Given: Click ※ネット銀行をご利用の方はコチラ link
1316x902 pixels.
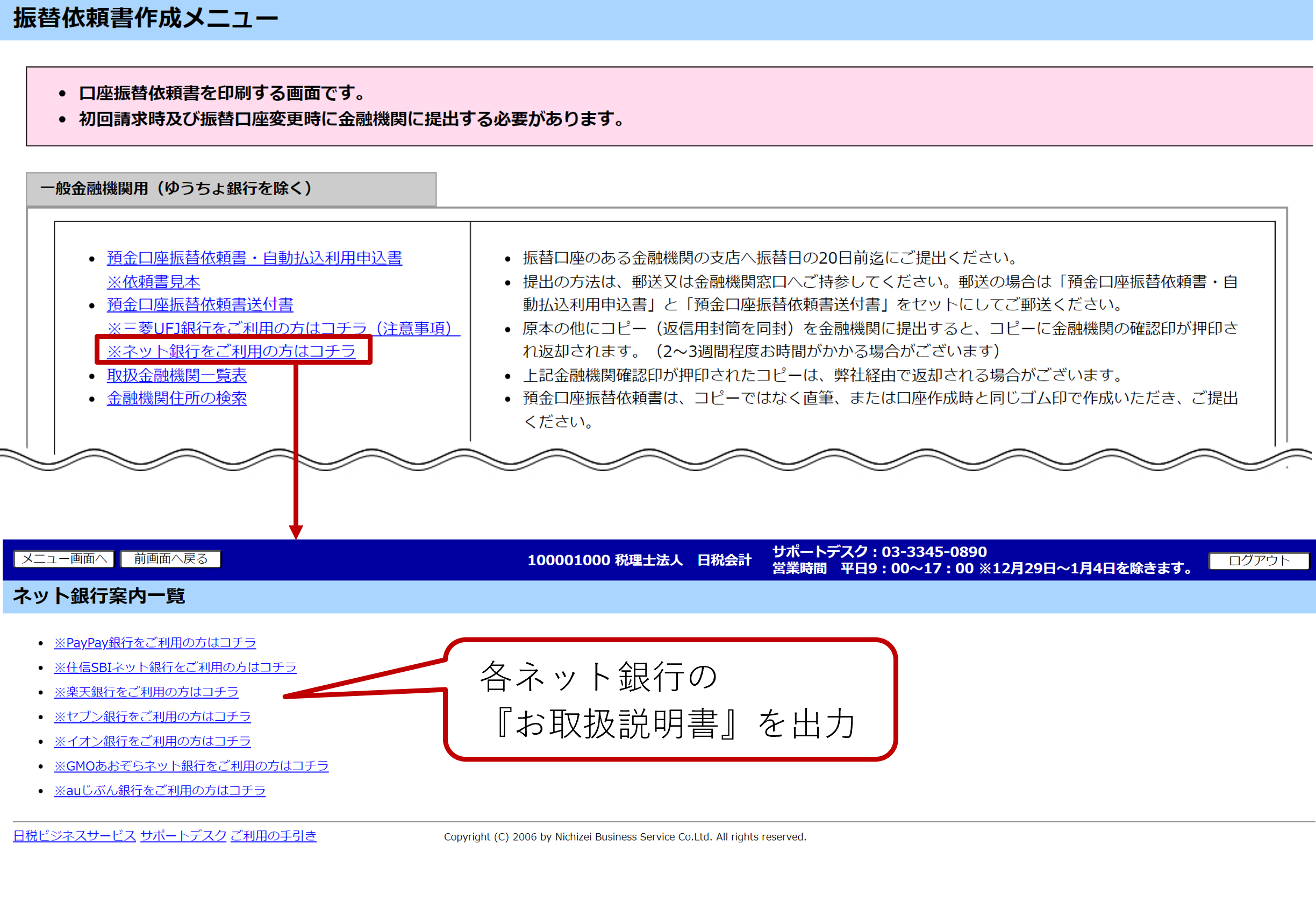Looking at the screenshot, I should click(231, 351).
